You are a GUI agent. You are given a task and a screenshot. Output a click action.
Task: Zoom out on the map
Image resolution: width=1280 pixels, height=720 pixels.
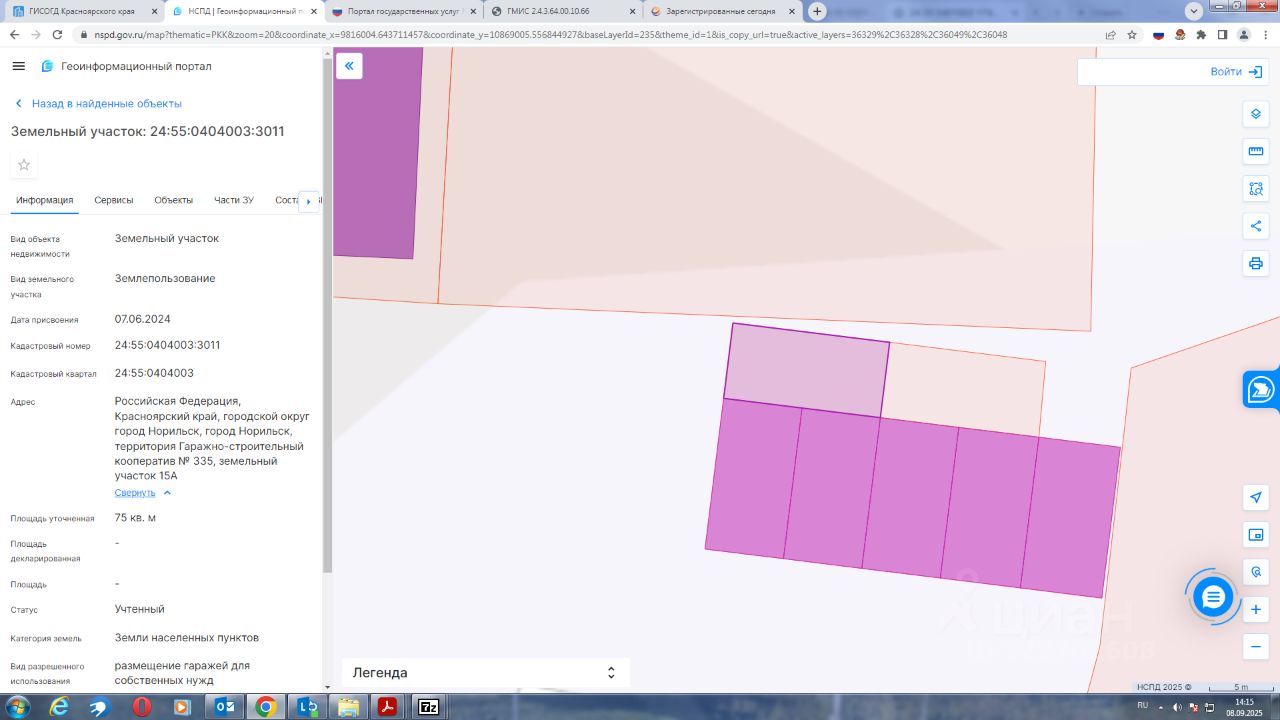point(1256,647)
